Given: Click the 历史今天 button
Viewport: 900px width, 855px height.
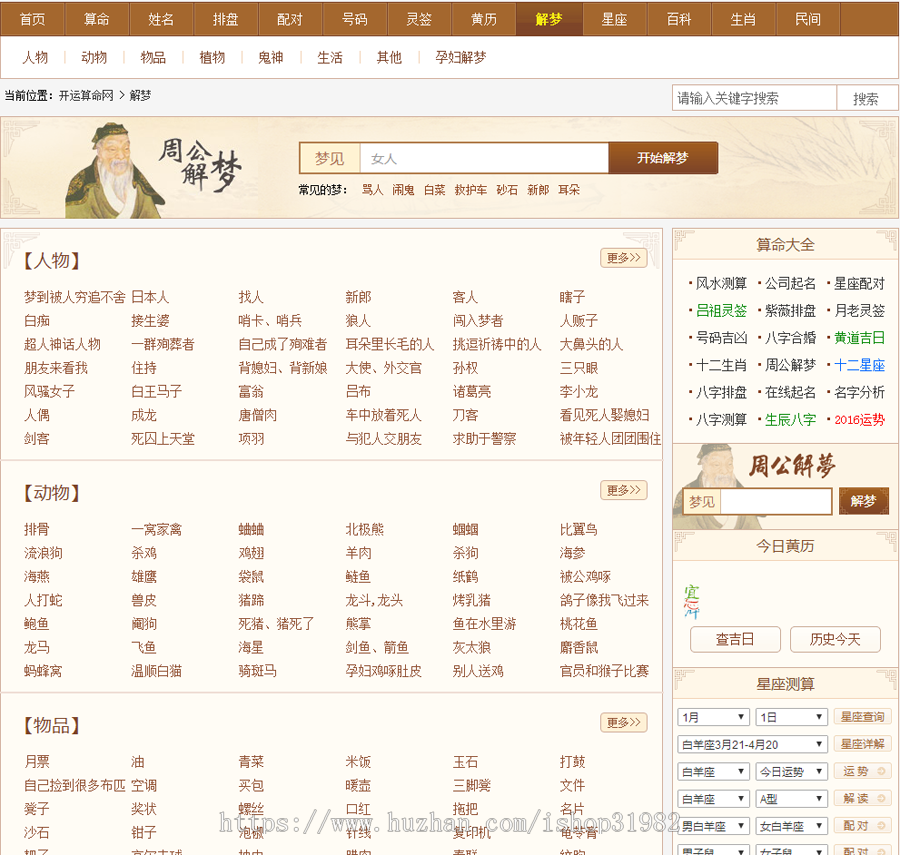Looking at the screenshot, I should tap(835, 639).
